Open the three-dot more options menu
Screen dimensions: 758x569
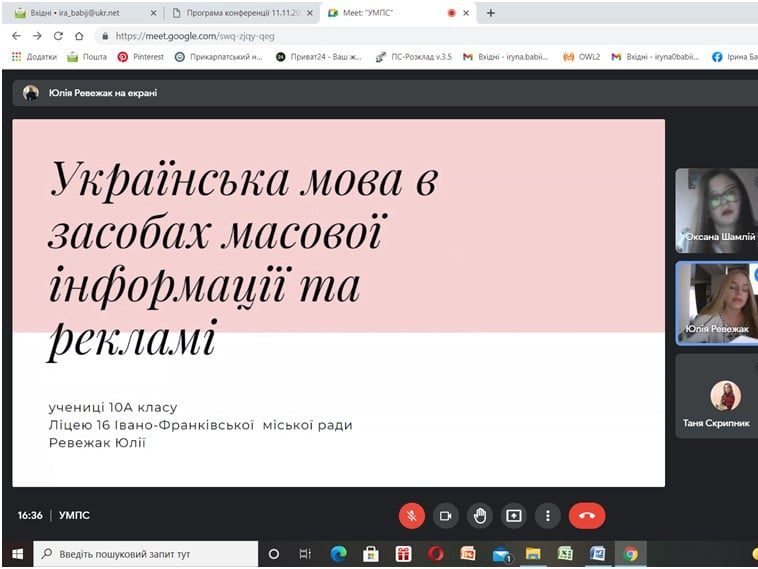pyautogui.click(x=547, y=516)
